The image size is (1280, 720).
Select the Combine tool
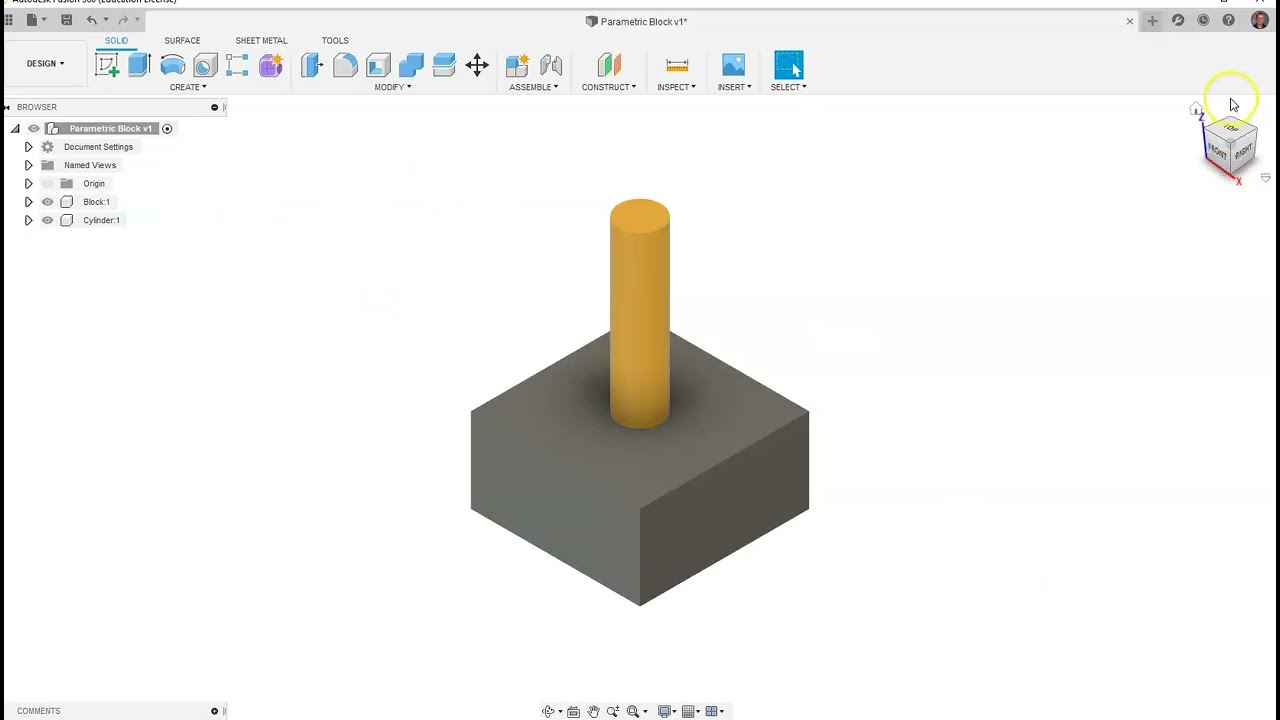coord(411,66)
